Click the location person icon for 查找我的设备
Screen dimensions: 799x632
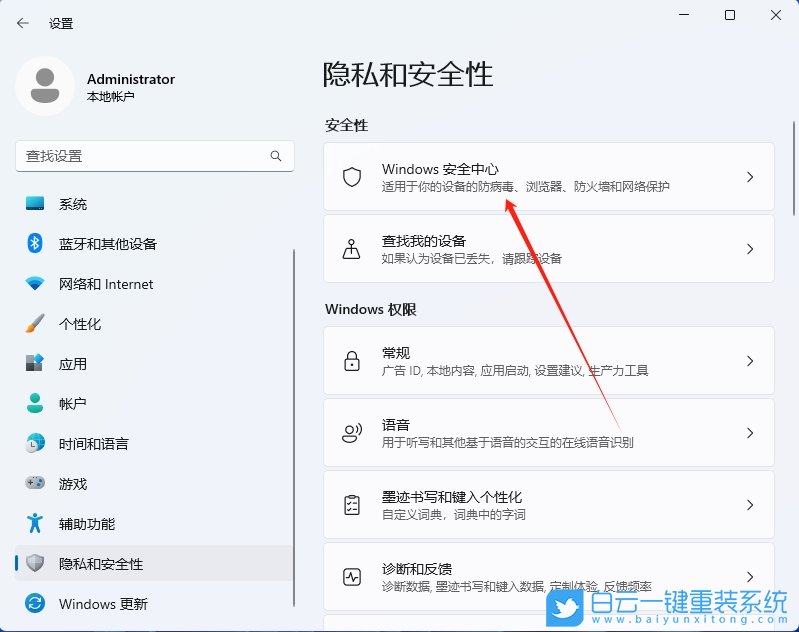click(x=352, y=249)
